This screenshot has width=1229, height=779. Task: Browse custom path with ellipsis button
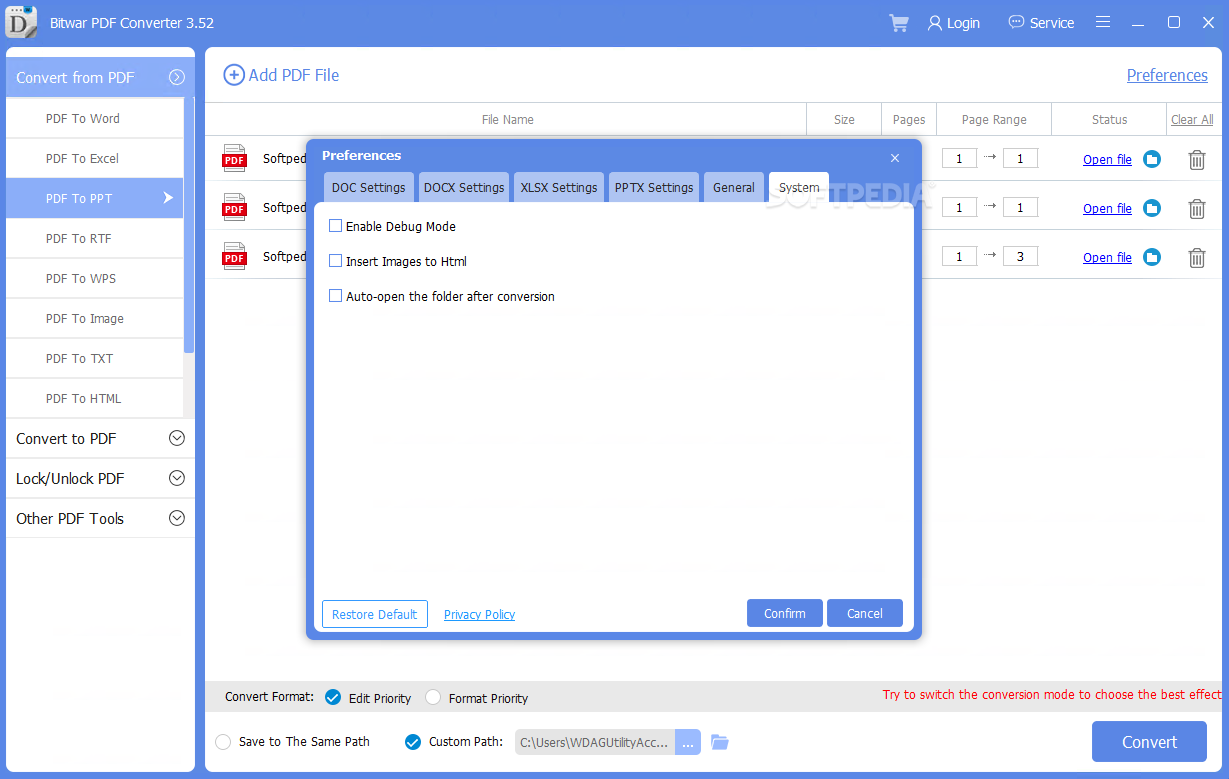click(x=688, y=742)
